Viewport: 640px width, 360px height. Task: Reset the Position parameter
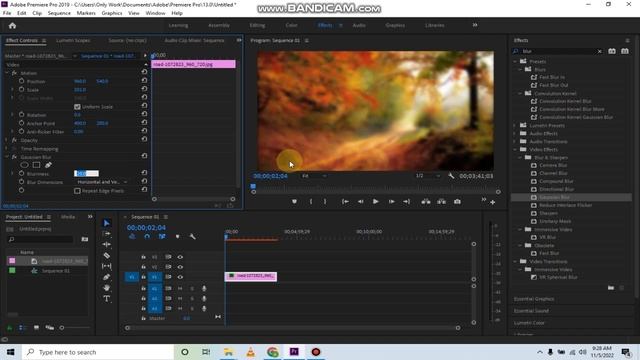click(144, 81)
